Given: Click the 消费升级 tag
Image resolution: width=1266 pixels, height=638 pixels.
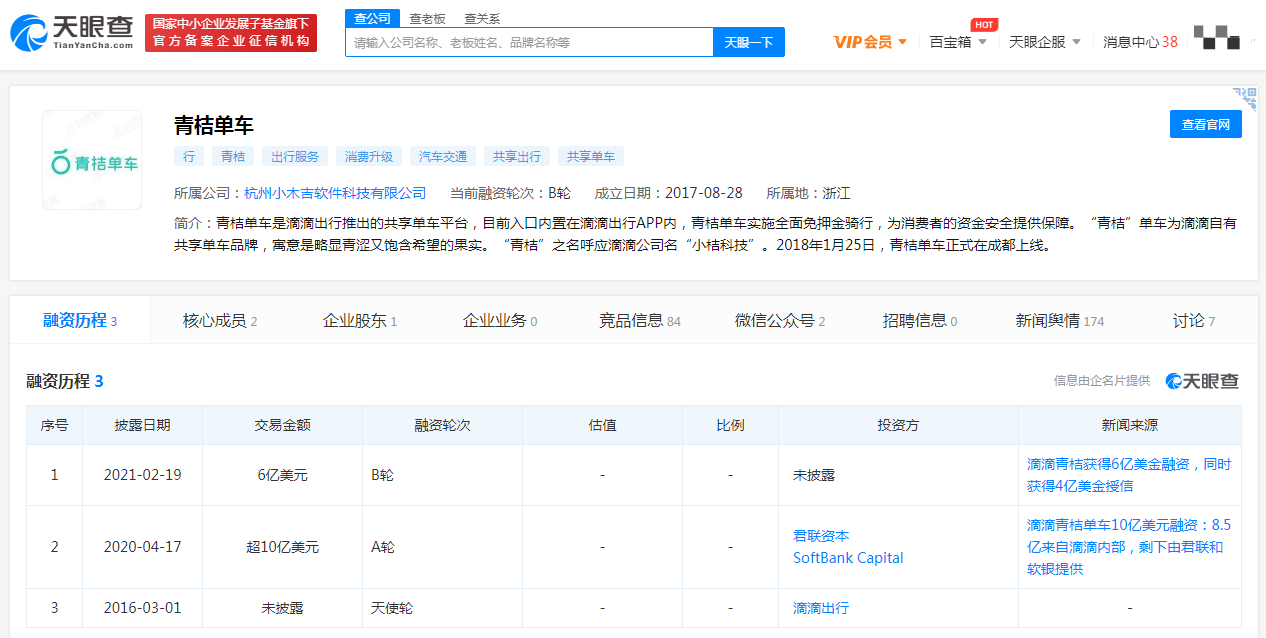Looking at the screenshot, I should tap(369, 156).
